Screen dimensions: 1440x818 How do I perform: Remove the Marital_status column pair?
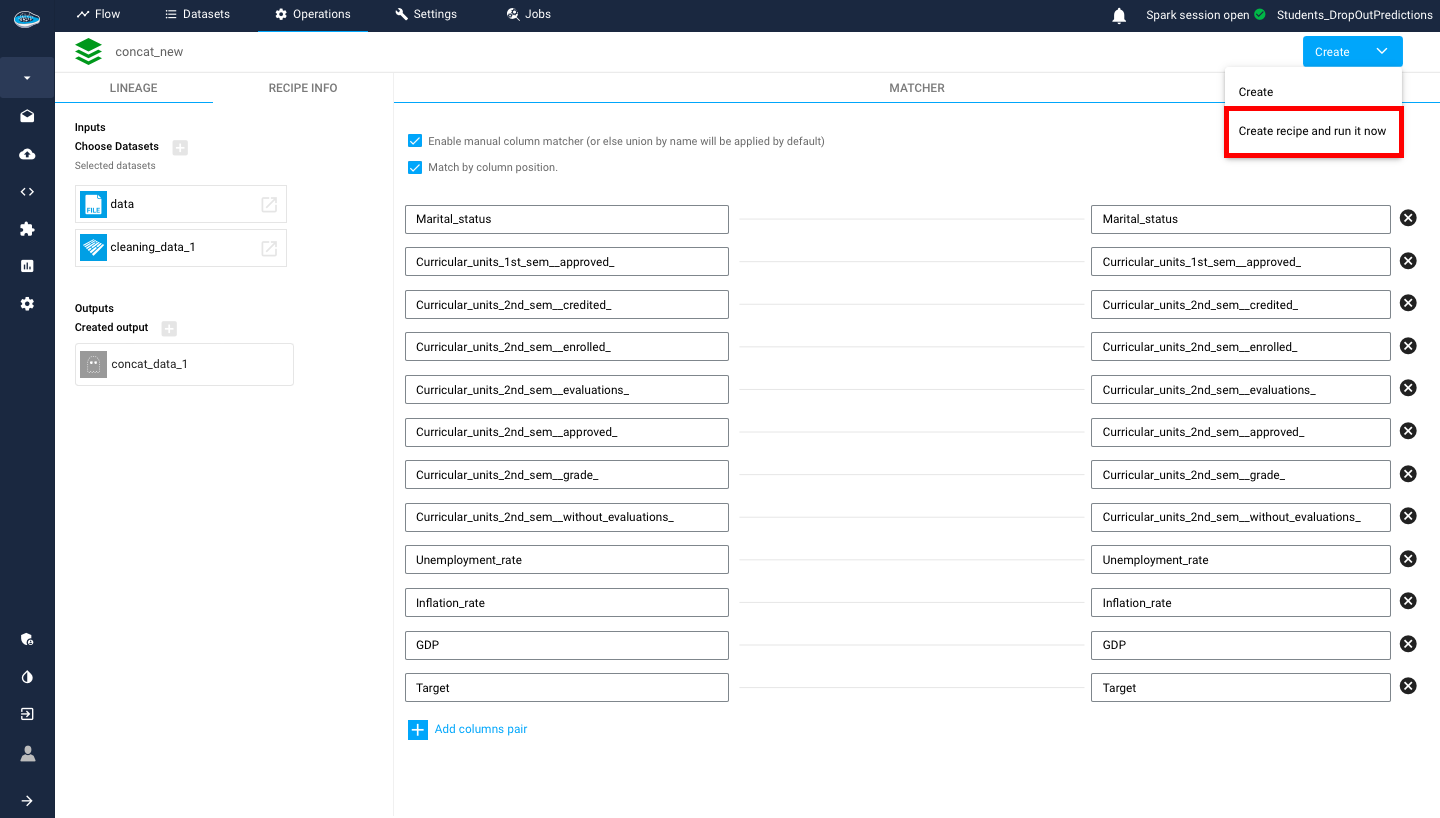coord(1408,218)
